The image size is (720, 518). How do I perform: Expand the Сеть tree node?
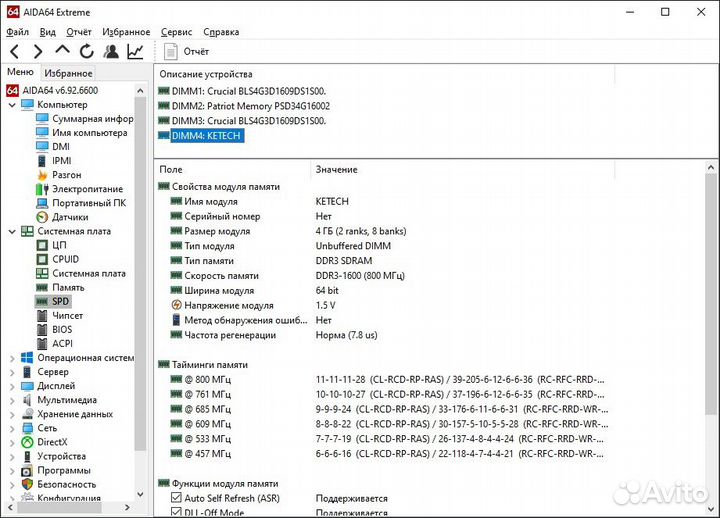[12, 429]
